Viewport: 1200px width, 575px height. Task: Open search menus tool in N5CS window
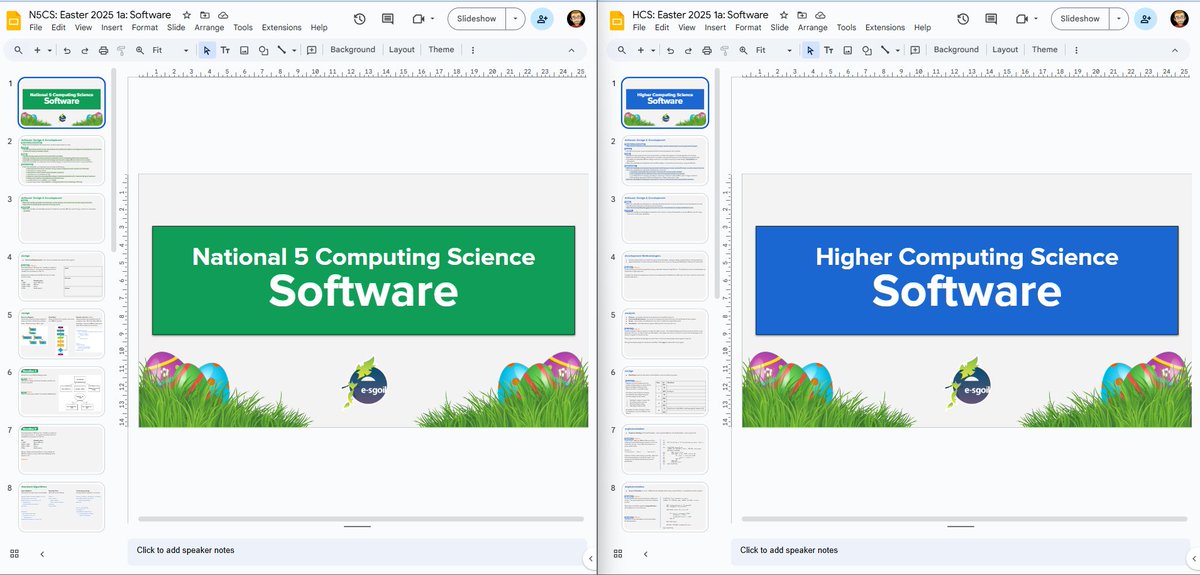(18, 50)
